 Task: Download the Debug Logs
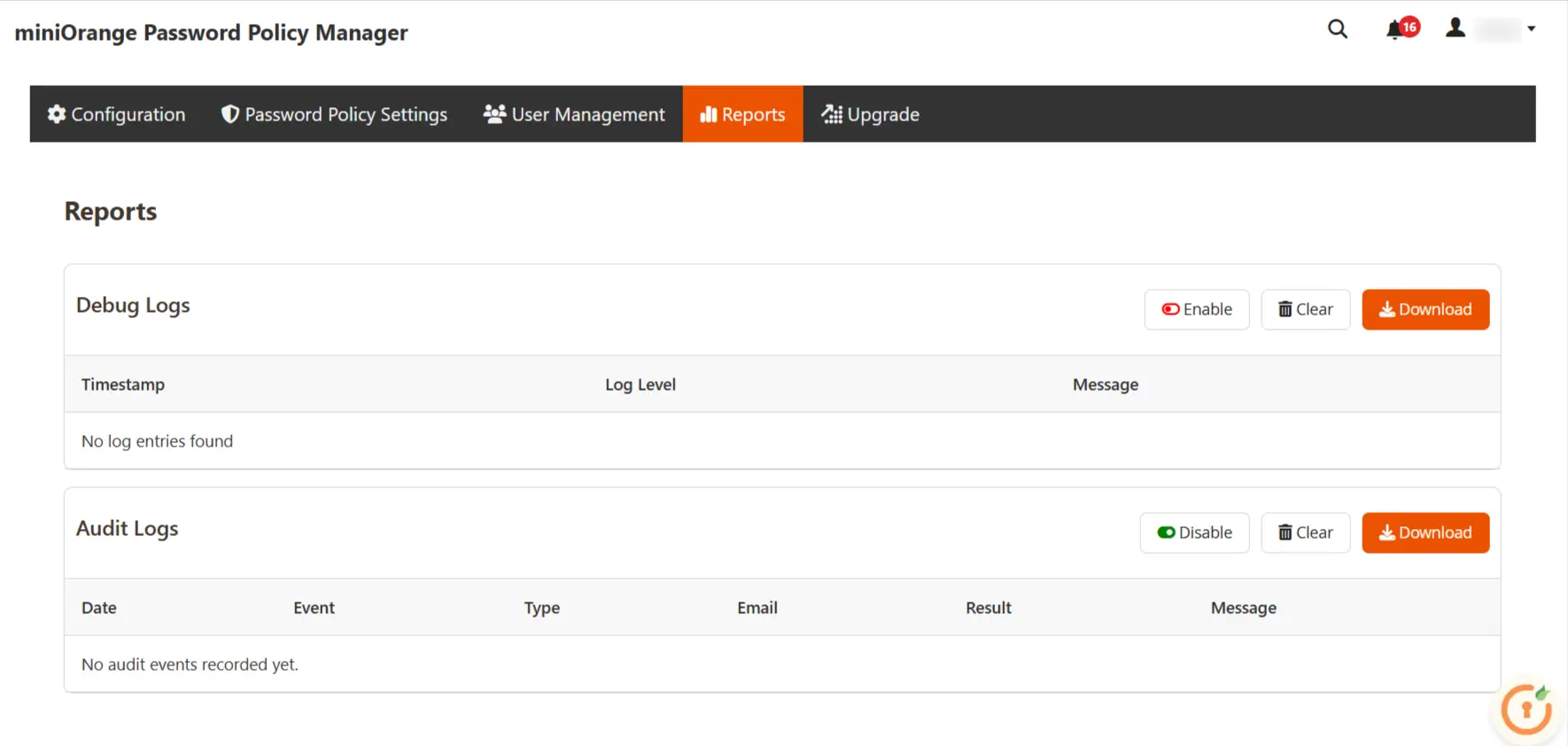click(1425, 309)
